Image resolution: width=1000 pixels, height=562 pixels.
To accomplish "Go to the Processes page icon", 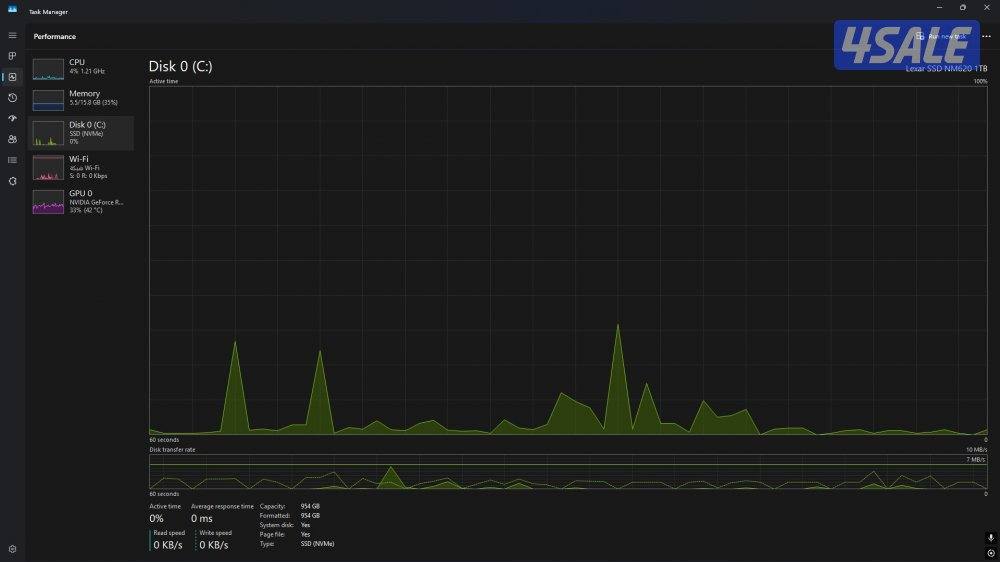I will click(x=12, y=56).
